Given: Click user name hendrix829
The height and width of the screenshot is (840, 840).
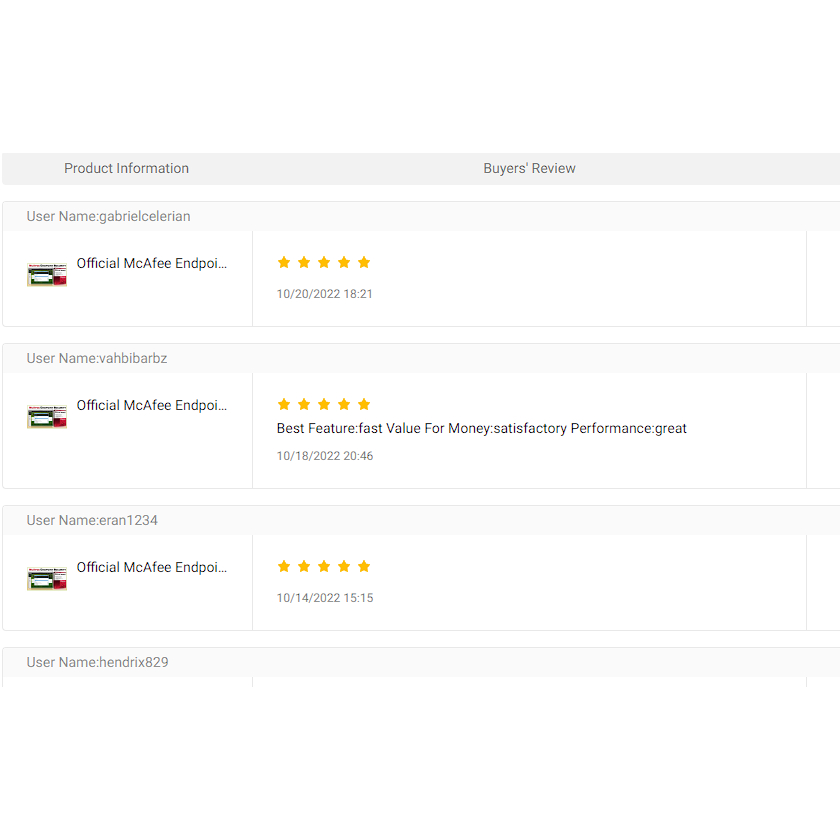Looking at the screenshot, I should [133, 662].
